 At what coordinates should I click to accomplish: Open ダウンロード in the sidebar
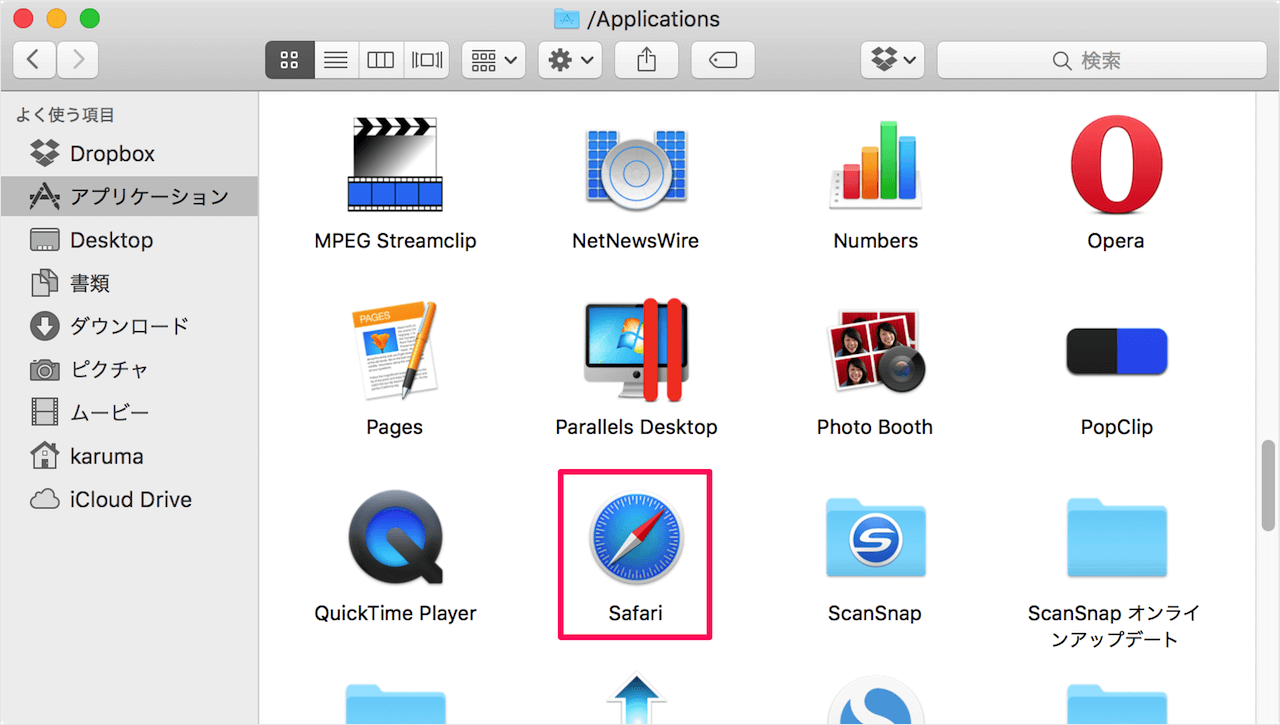(x=129, y=326)
